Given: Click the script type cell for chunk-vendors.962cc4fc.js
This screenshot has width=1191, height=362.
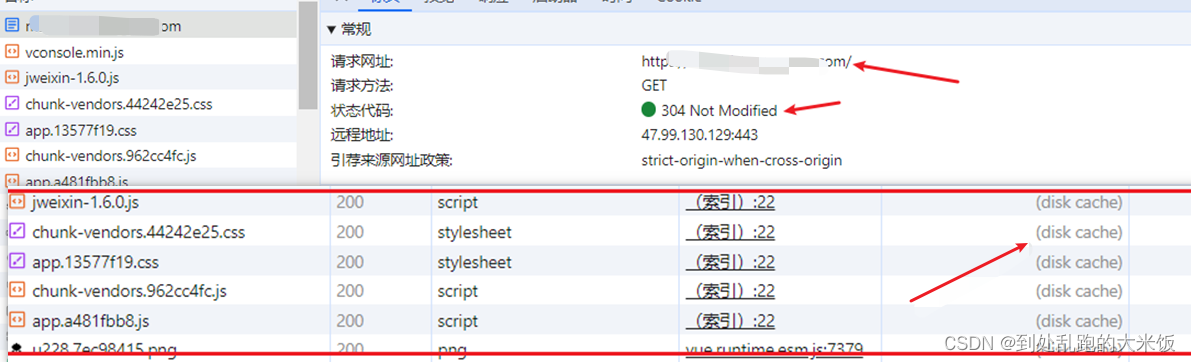Looking at the screenshot, I should pyautogui.click(x=457, y=291).
